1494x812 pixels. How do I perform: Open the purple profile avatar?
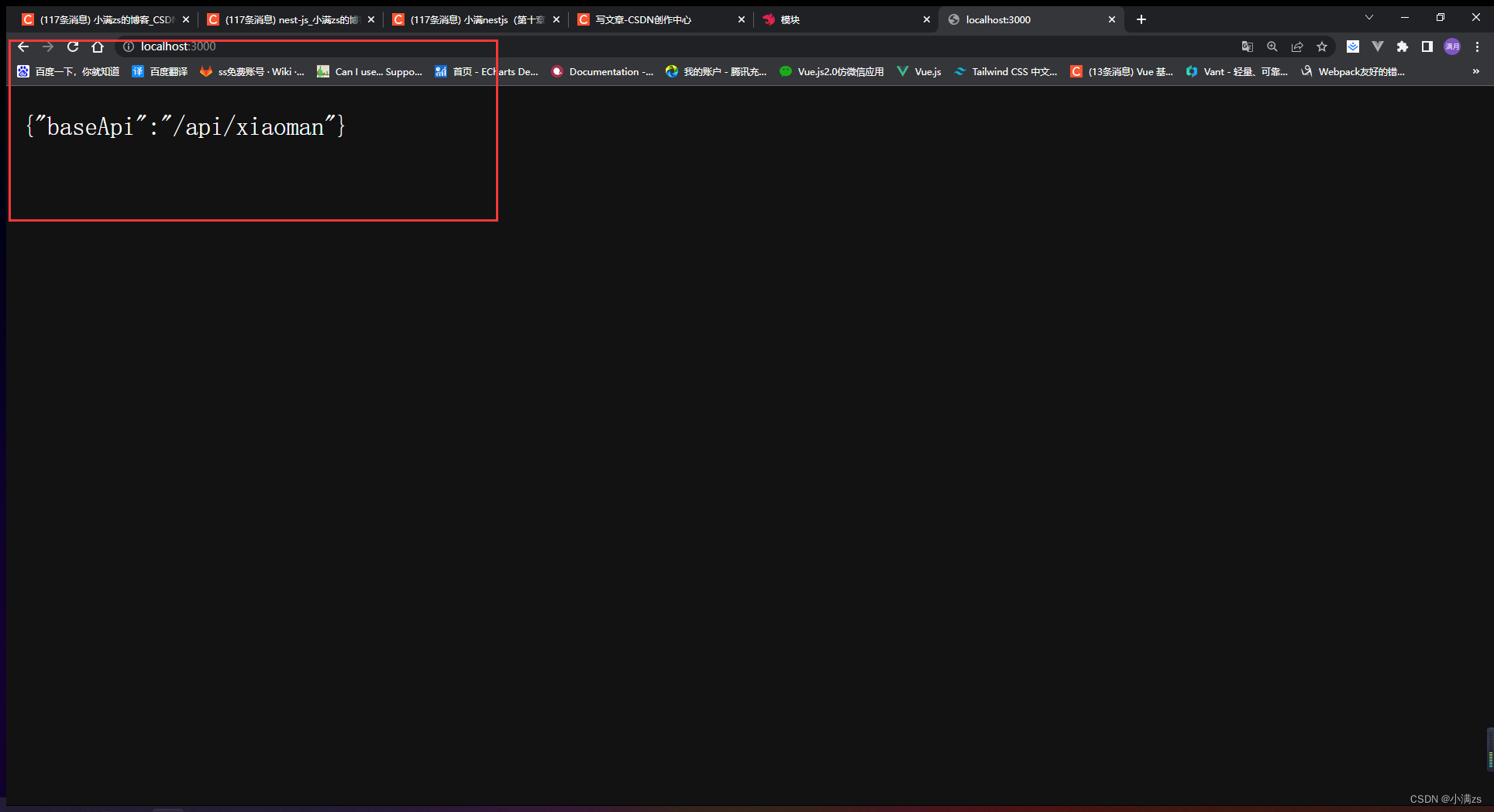(1452, 46)
